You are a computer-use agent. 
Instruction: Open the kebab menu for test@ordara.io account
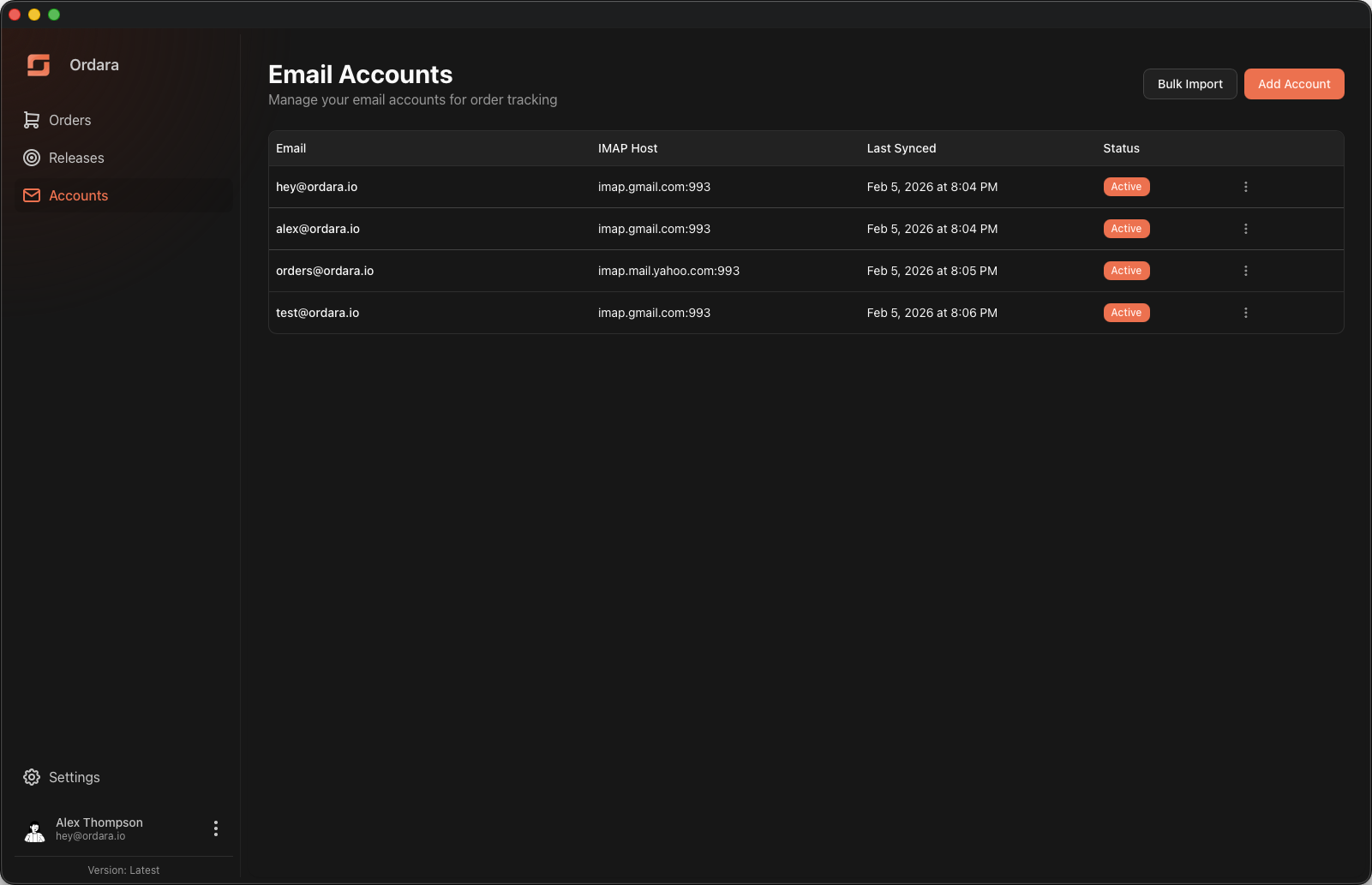tap(1246, 312)
